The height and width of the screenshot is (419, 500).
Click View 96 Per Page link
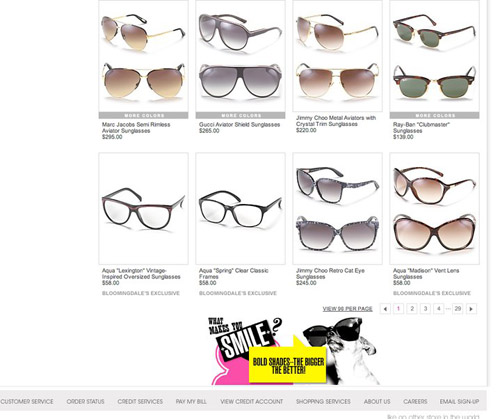tap(347, 309)
